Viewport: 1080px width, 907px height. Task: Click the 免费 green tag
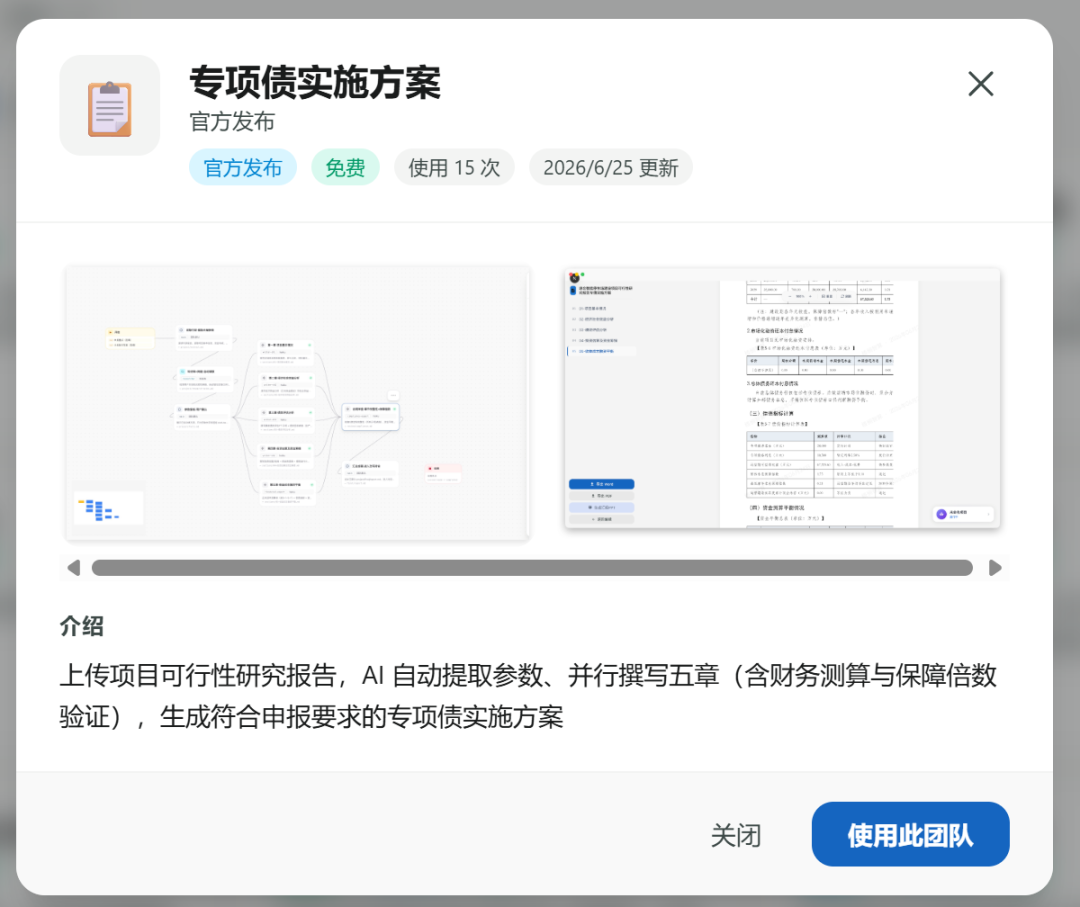click(345, 167)
